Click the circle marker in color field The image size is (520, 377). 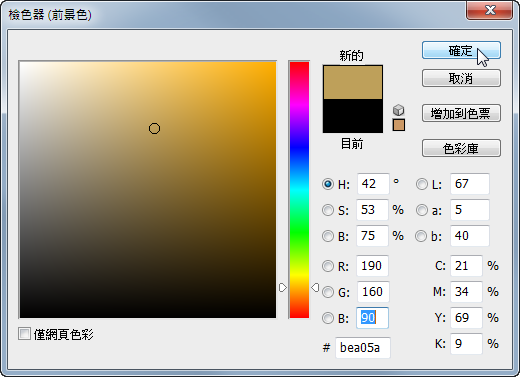click(154, 128)
